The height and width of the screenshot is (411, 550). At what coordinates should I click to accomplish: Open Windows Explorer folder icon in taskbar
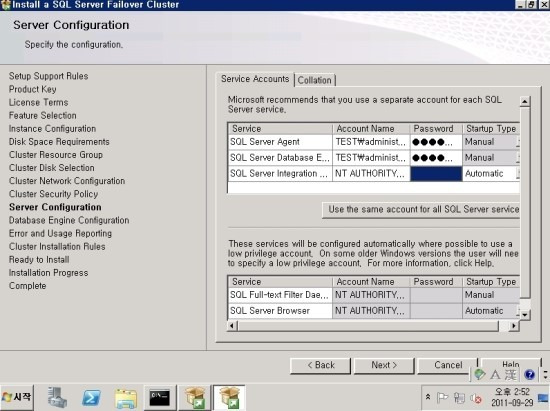coord(126,398)
